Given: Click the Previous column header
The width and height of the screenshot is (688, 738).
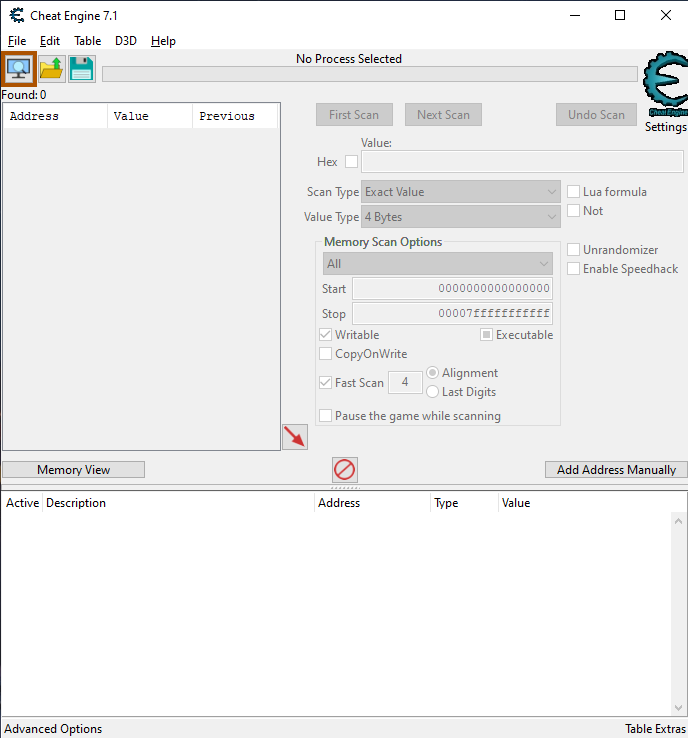Looking at the screenshot, I should coord(235,116).
